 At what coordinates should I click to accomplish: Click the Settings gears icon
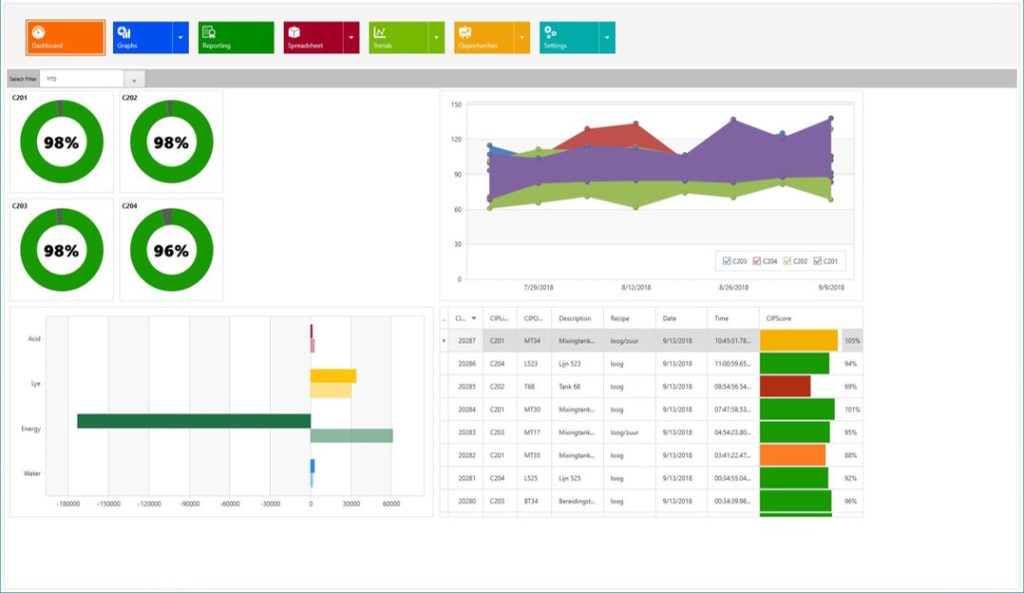[x=550, y=32]
